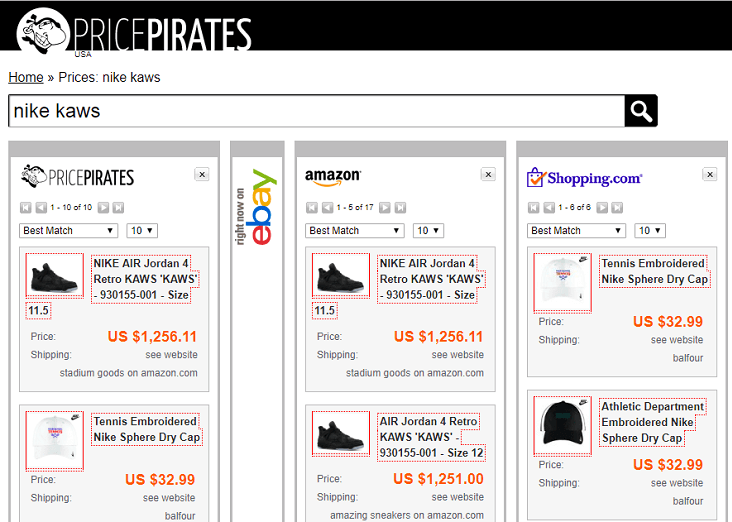The width and height of the screenshot is (732, 522).
Task: Go to first page in Shopping.com panel
Action: tap(533, 208)
